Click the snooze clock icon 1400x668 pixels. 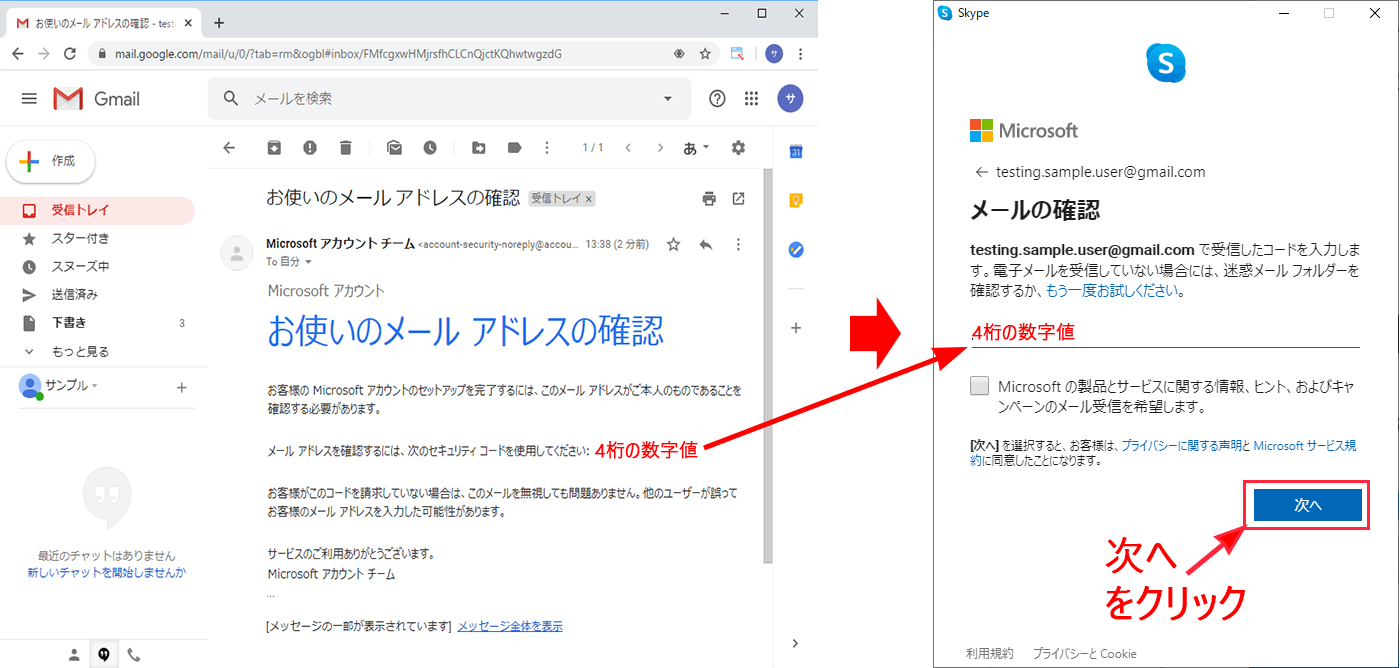[430, 148]
